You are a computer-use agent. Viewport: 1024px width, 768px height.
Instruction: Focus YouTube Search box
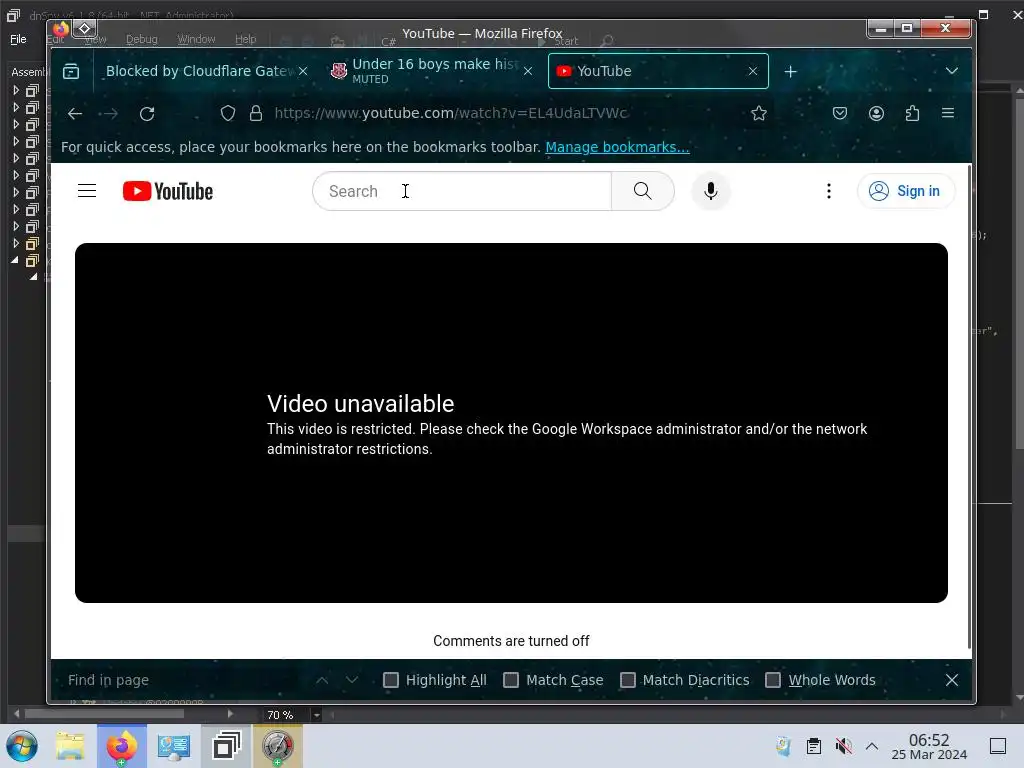tap(462, 191)
